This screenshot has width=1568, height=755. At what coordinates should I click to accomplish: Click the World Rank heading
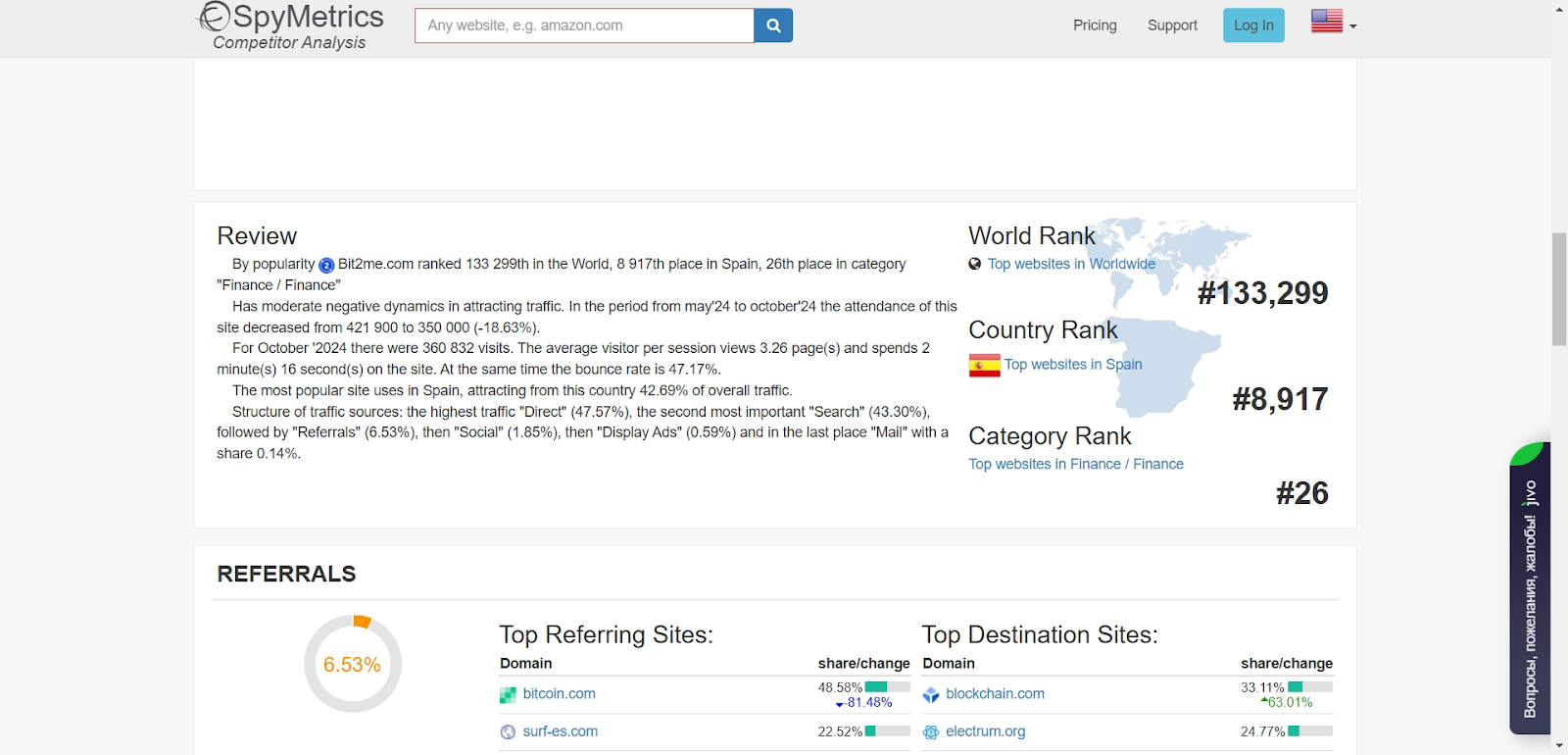[1032, 236]
